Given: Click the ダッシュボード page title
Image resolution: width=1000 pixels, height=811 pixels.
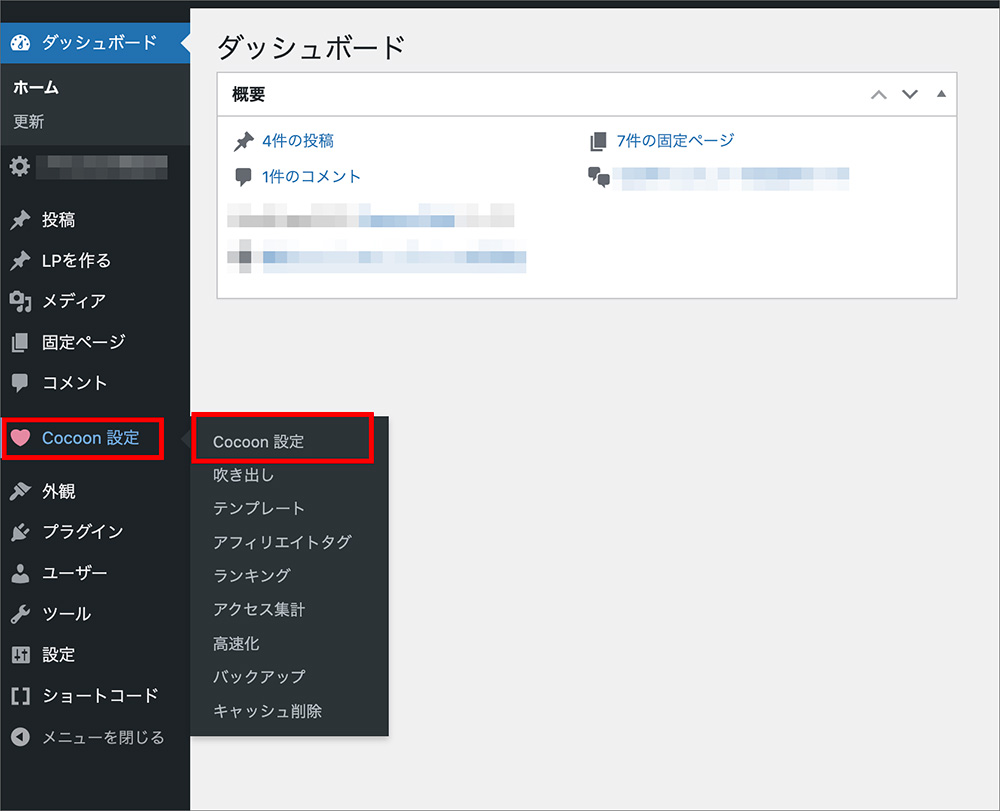Looking at the screenshot, I should click(x=311, y=48).
